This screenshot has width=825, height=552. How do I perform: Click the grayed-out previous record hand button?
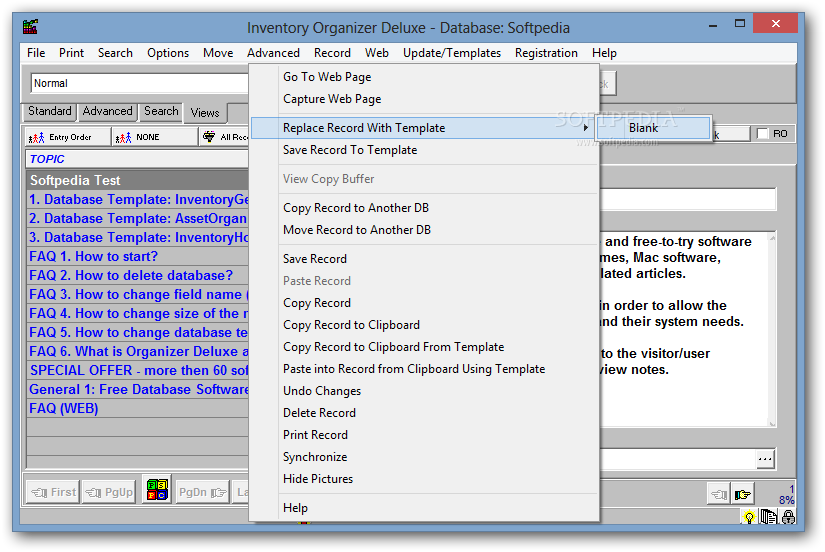click(x=719, y=494)
